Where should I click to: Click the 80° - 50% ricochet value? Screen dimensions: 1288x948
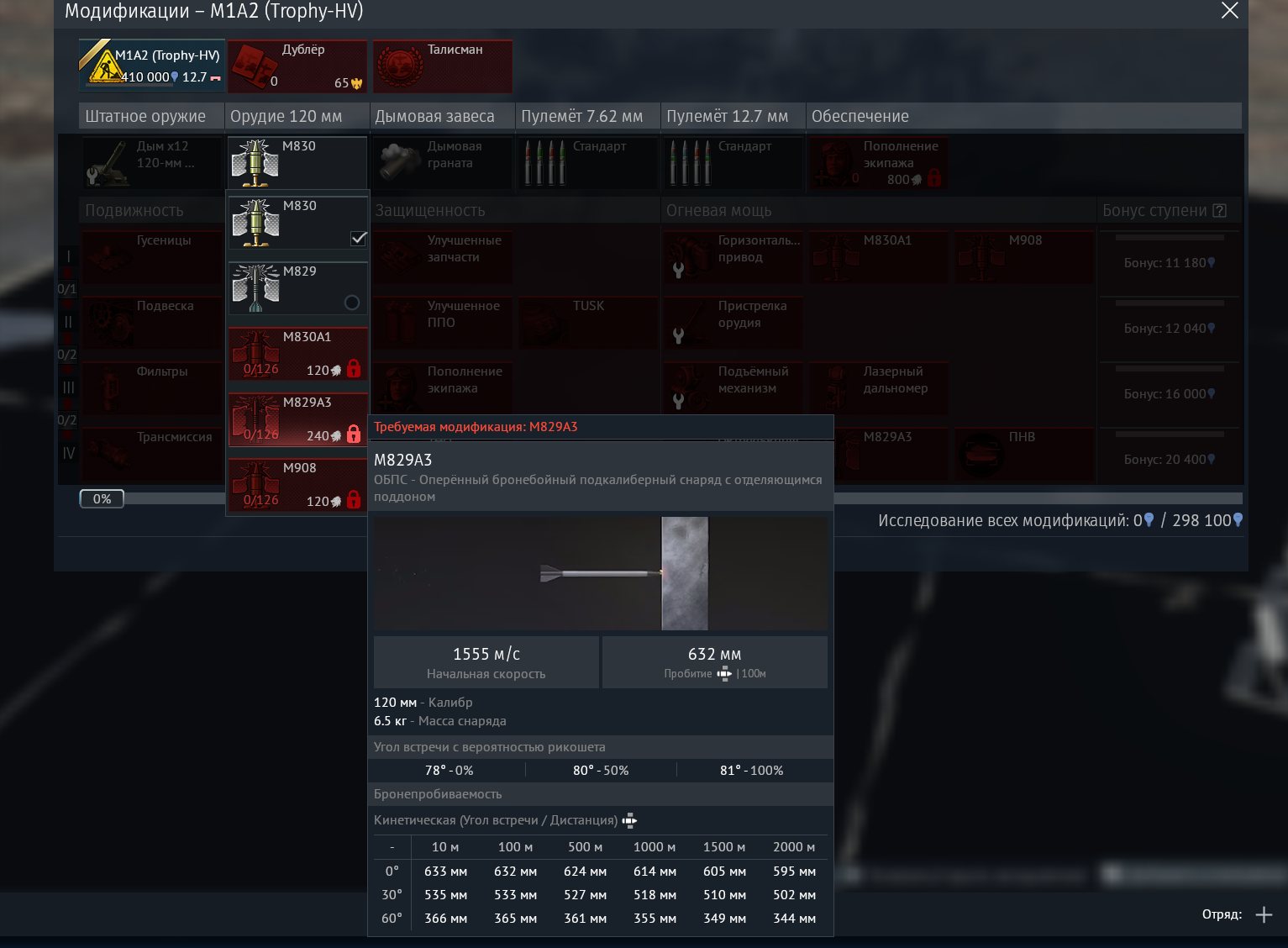pyautogui.click(x=601, y=771)
